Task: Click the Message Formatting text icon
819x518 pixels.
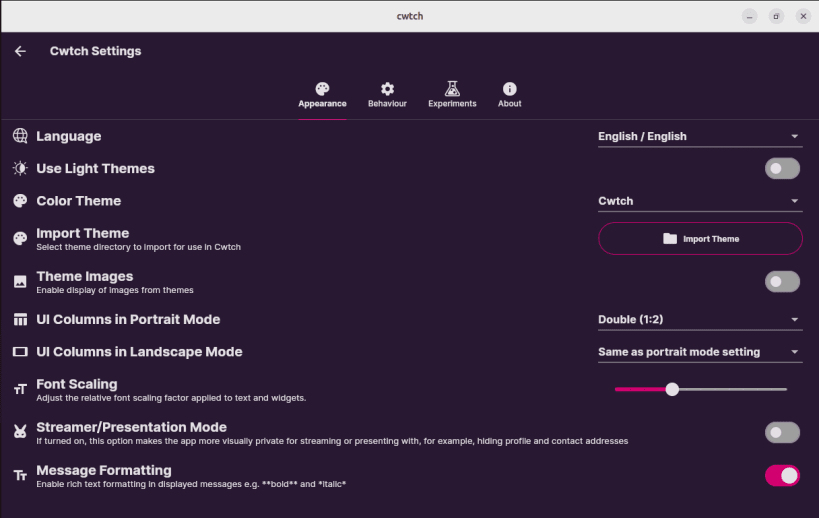Action: [x=20, y=476]
